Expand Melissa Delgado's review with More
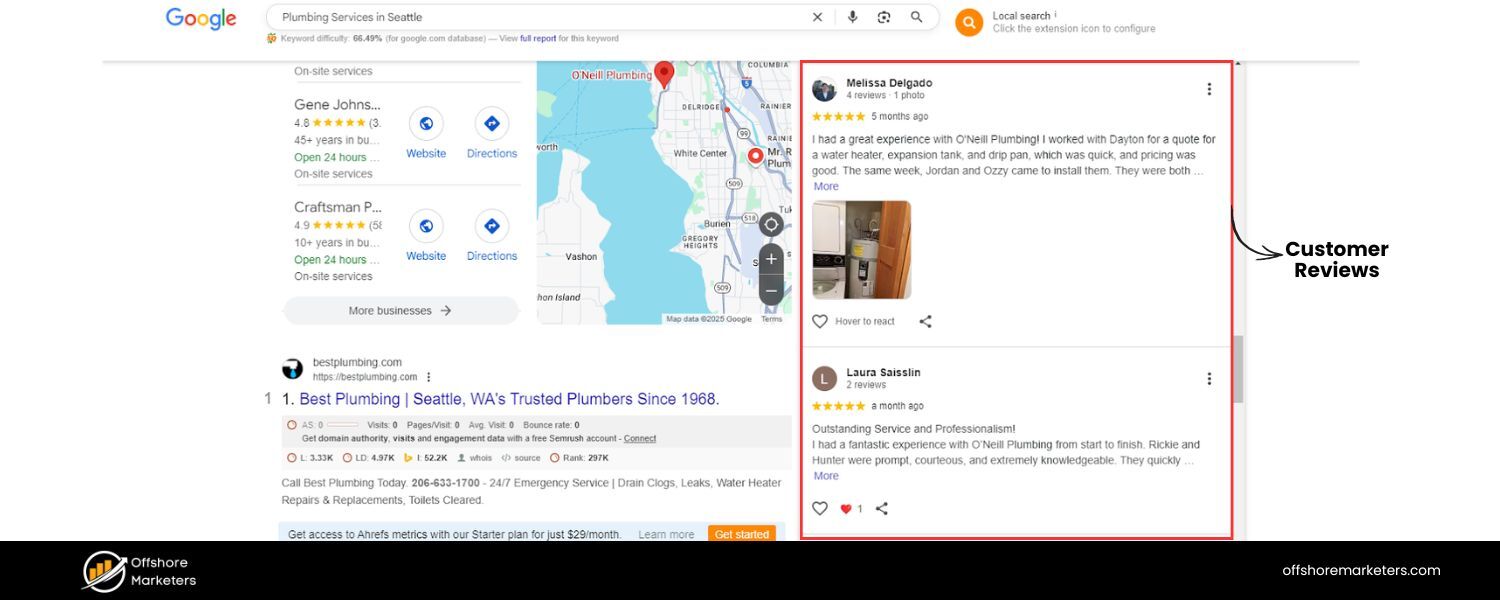 coord(825,186)
